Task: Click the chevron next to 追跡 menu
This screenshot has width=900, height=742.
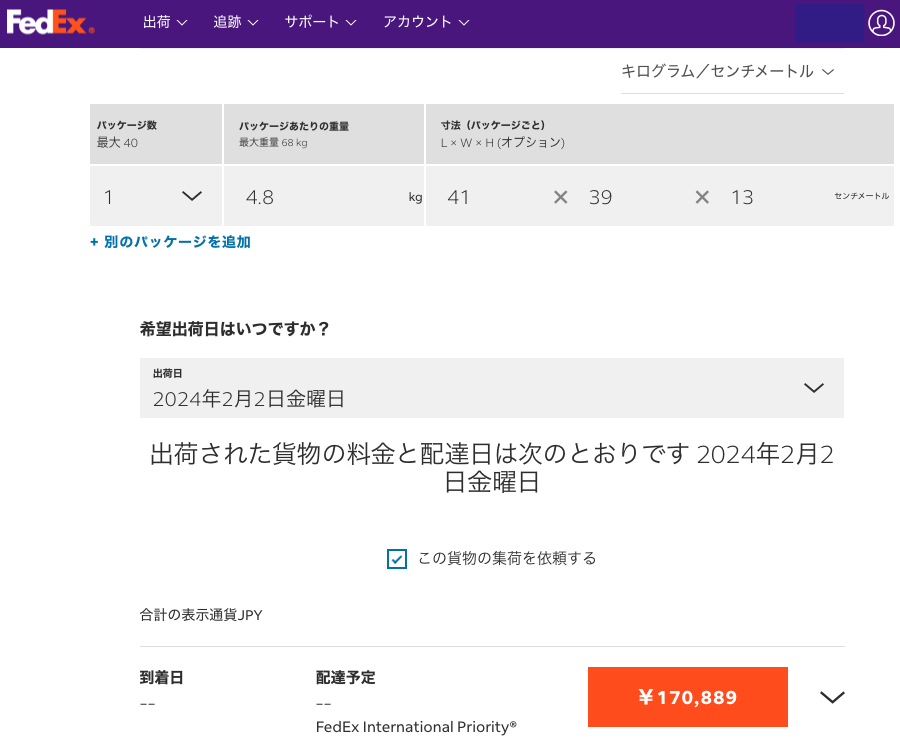Action: tap(253, 23)
